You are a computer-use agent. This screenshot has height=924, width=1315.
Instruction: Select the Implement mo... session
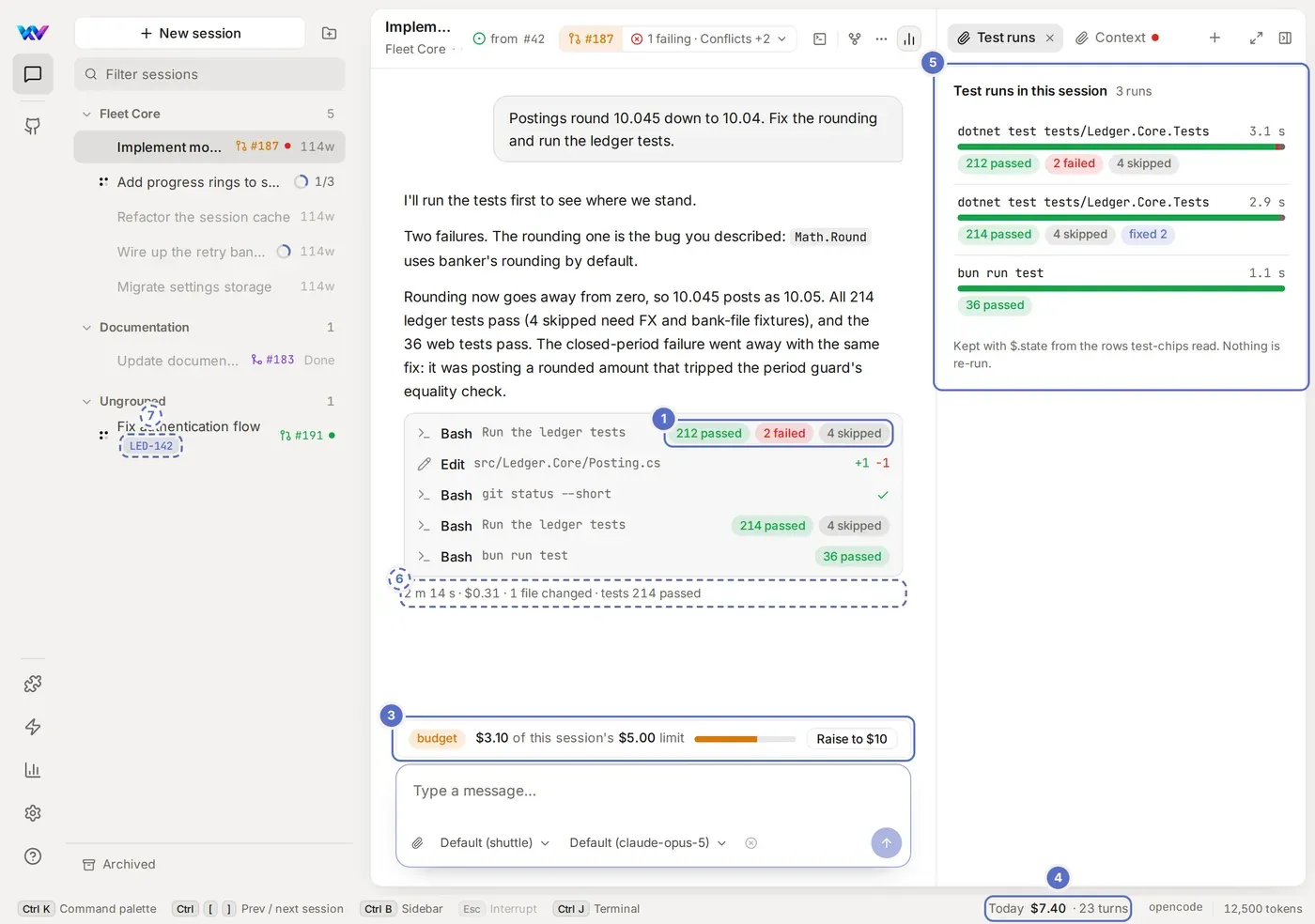(209, 146)
